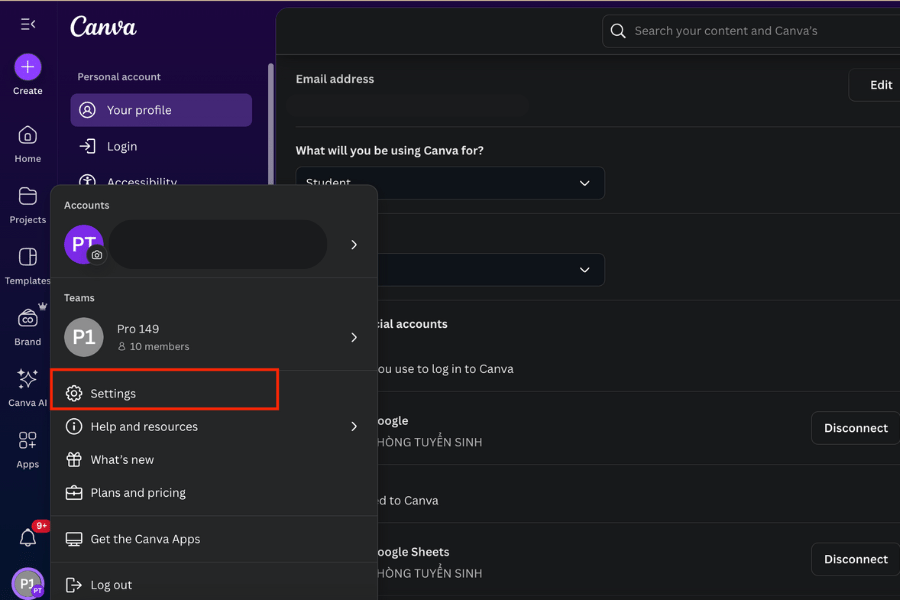The image size is (900, 600).
Task: Open Templates in sidebar
Action: [x=28, y=266]
